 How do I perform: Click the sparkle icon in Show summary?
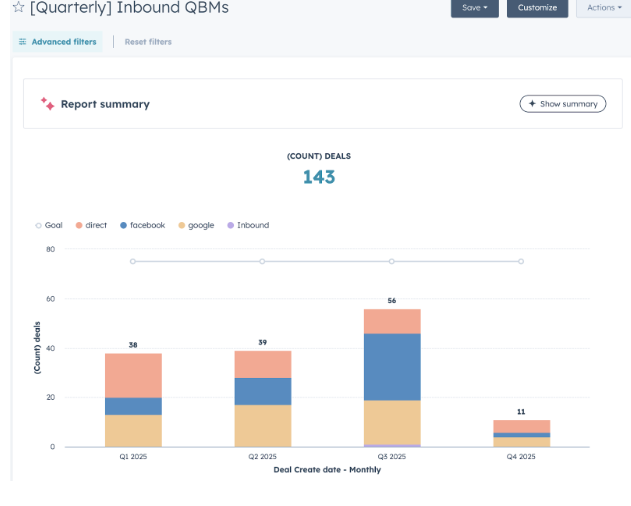click(531, 104)
